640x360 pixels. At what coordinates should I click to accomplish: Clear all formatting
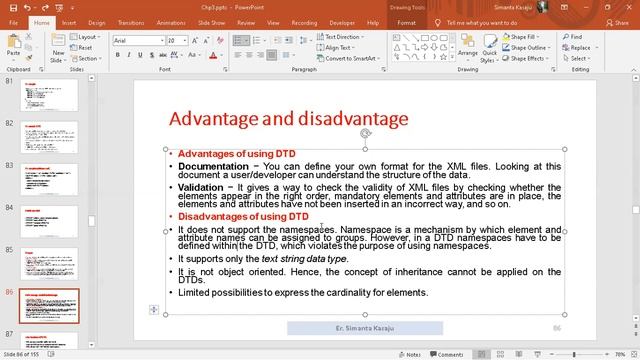coord(220,40)
